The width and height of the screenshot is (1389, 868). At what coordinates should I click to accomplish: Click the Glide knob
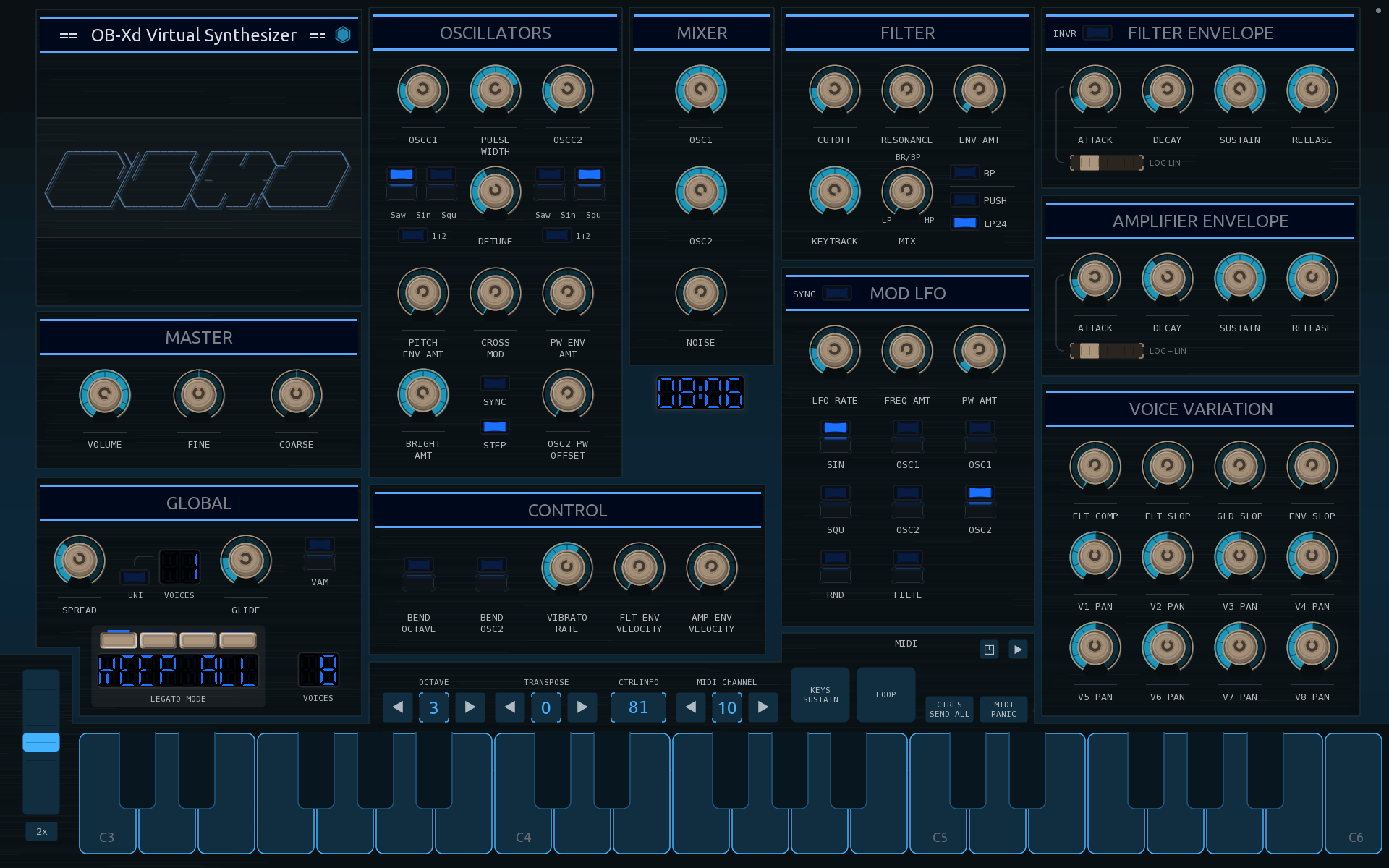pyautogui.click(x=246, y=561)
